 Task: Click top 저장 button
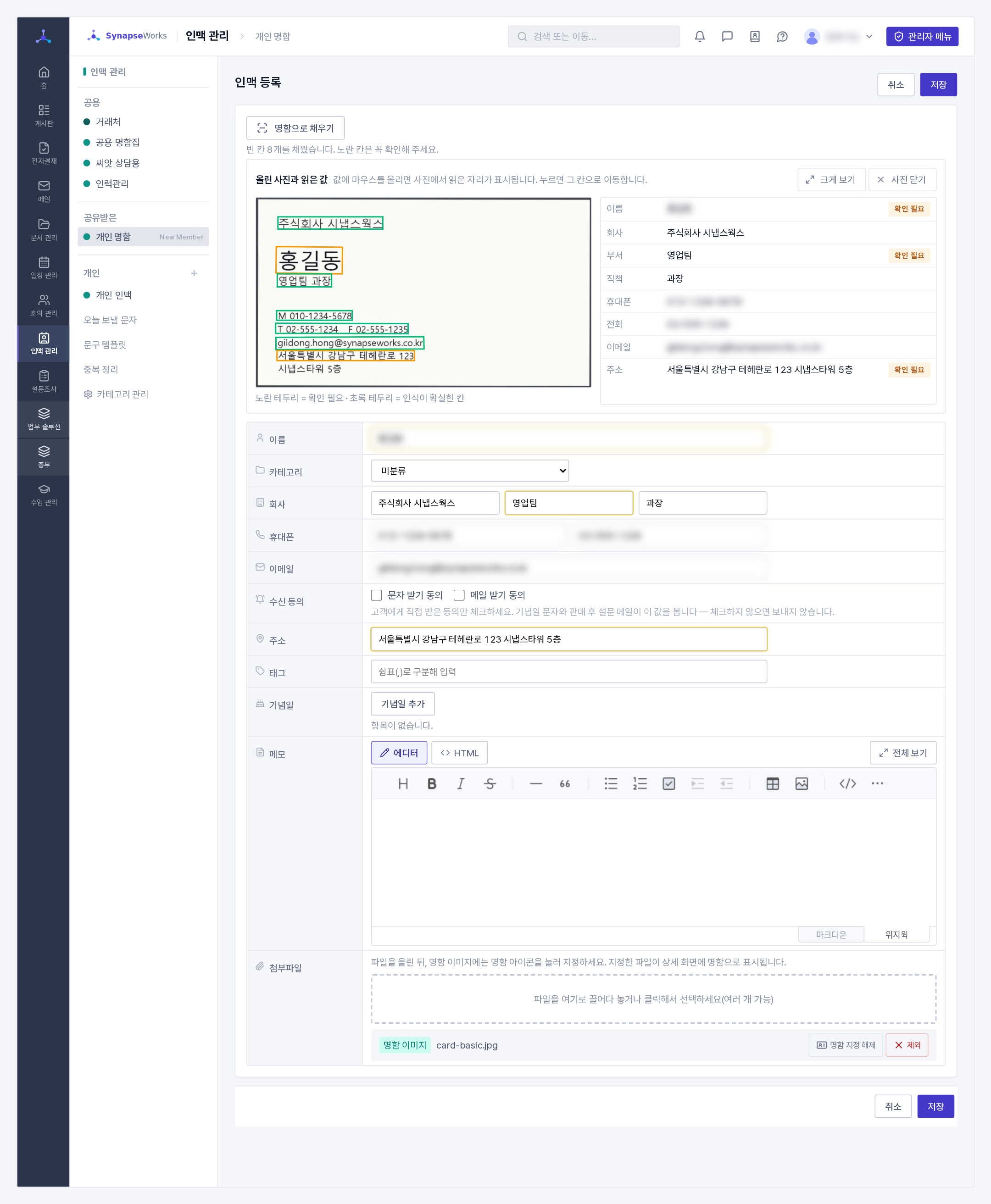pyautogui.click(x=938, y=84)
